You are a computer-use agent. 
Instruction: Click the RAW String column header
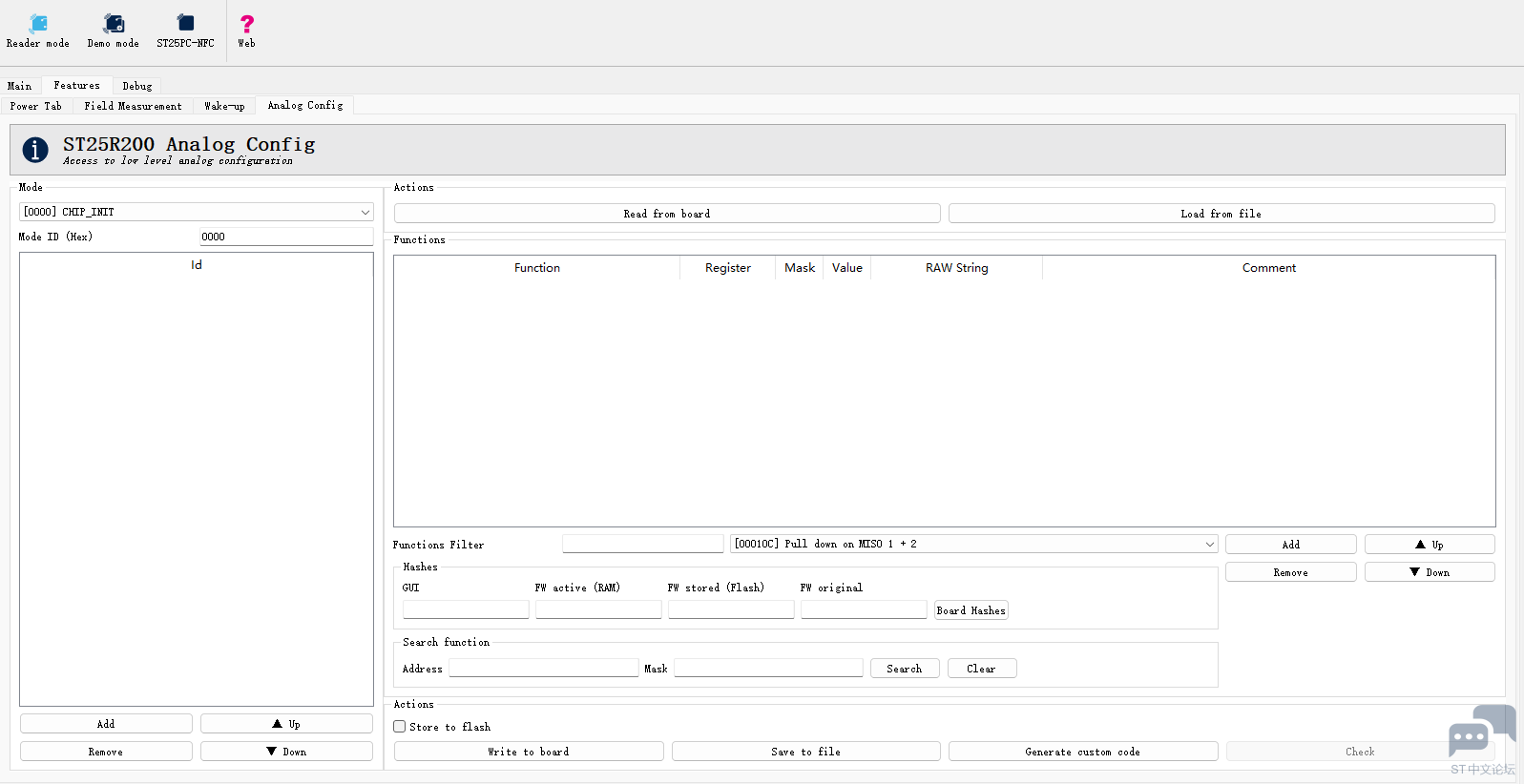coord(957,268)
